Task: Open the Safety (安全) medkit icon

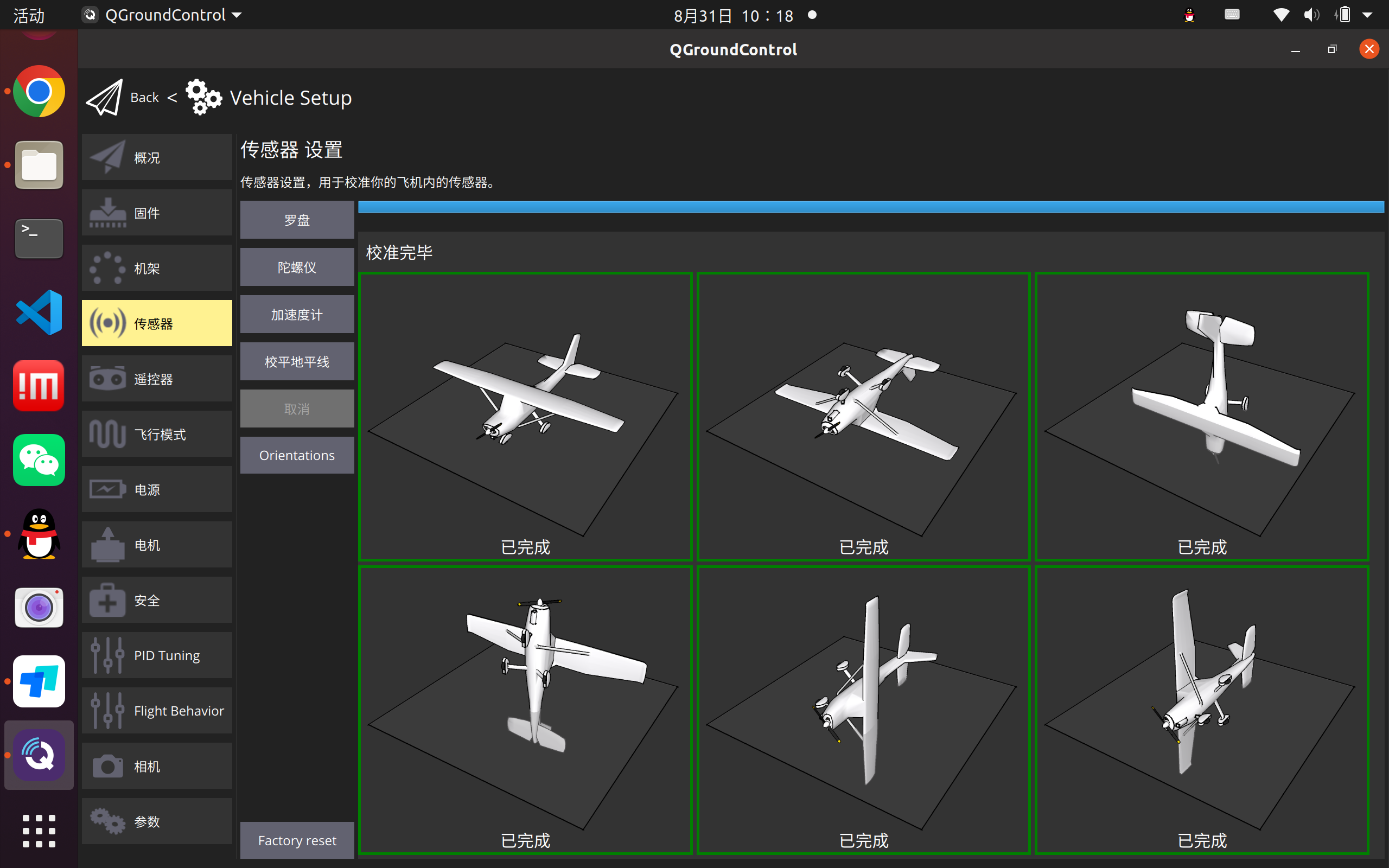Action: point(107,601)
